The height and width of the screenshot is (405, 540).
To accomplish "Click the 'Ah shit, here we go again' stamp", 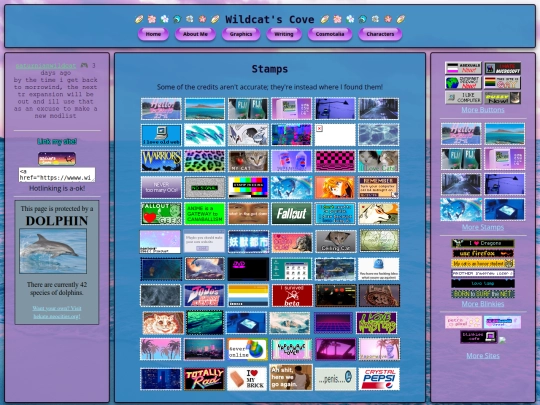I will point(291,377).
